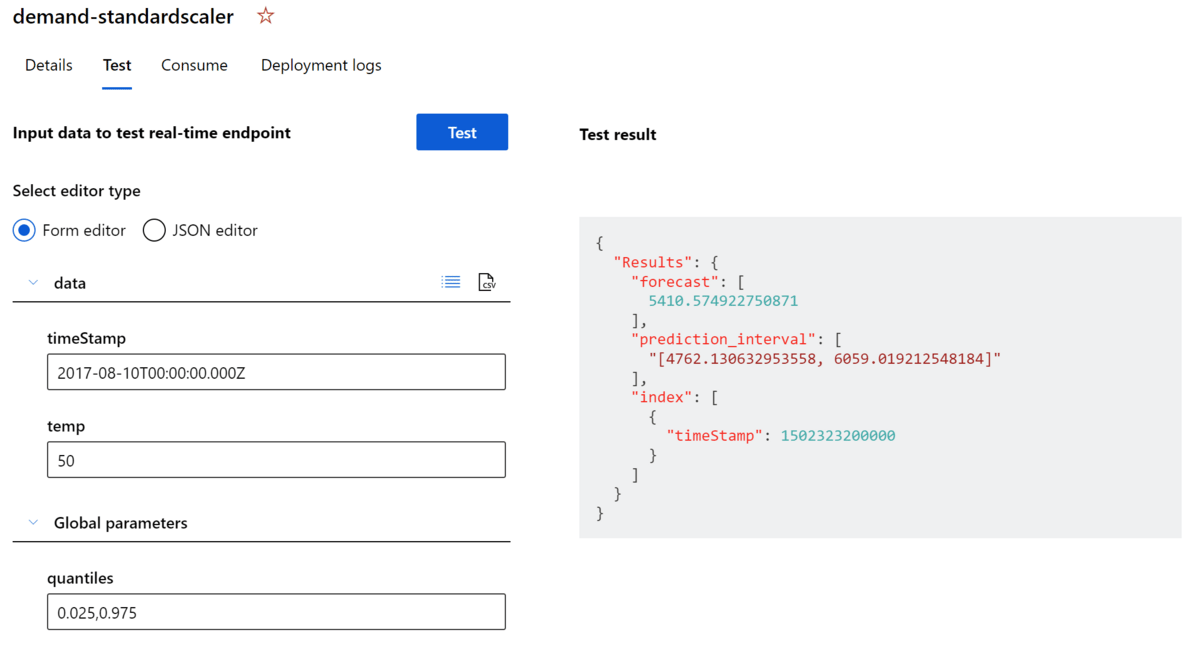
Task: Collapse the data section chevron
Action: click(x=33, y=283)
